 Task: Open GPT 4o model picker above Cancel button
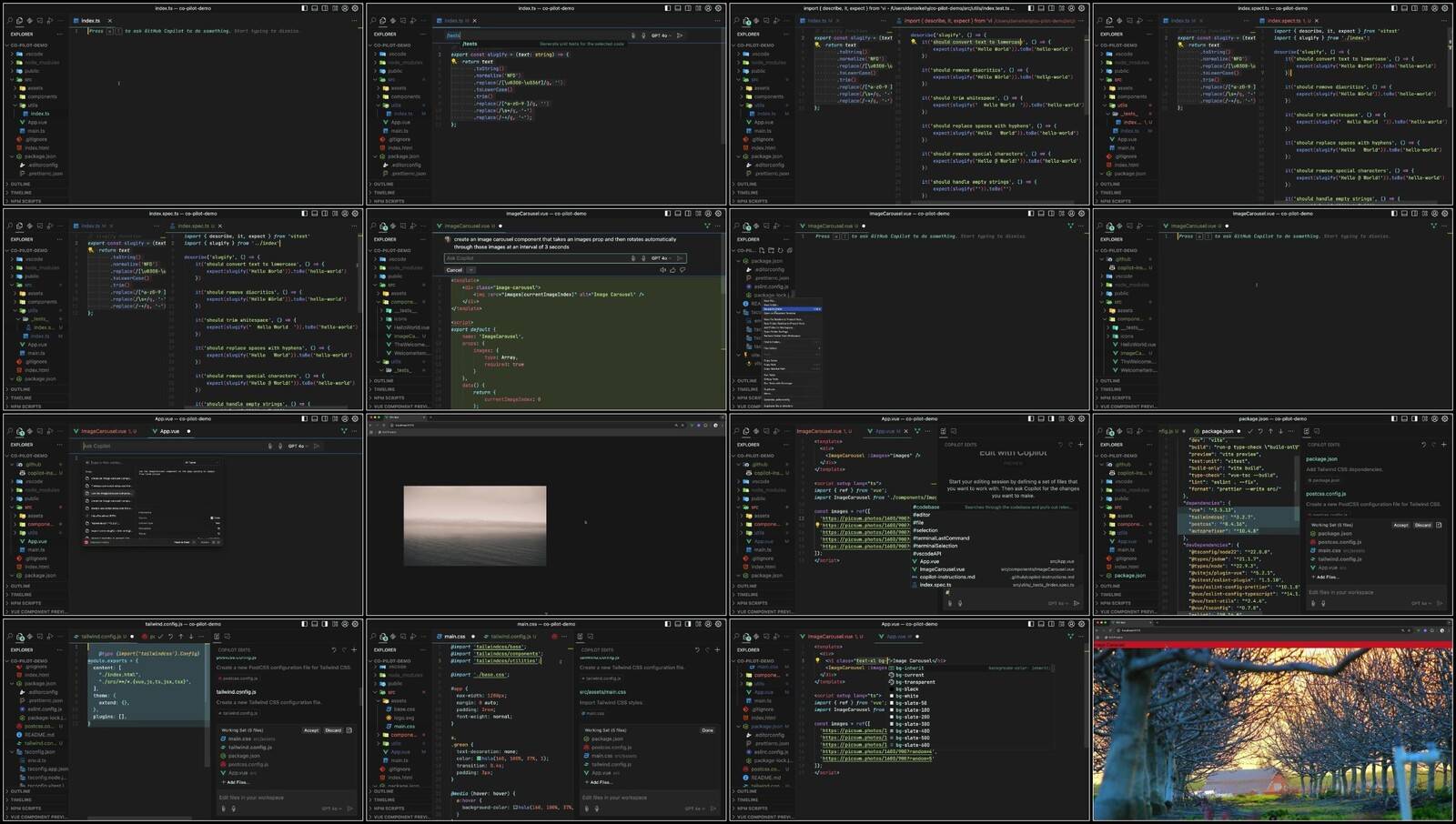661,258
